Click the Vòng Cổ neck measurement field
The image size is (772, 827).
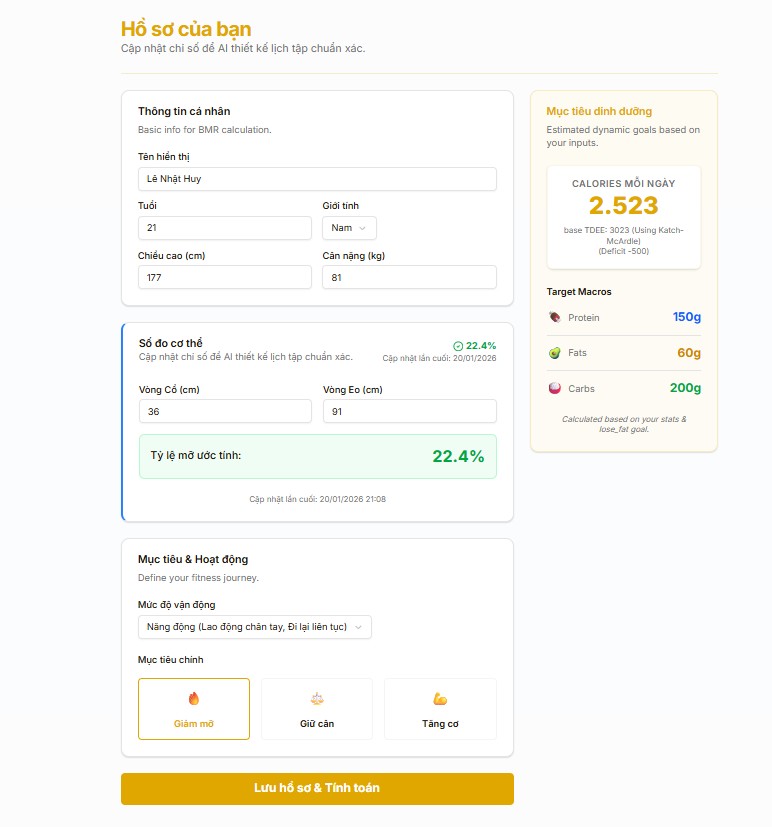click(x=225, y=411)
